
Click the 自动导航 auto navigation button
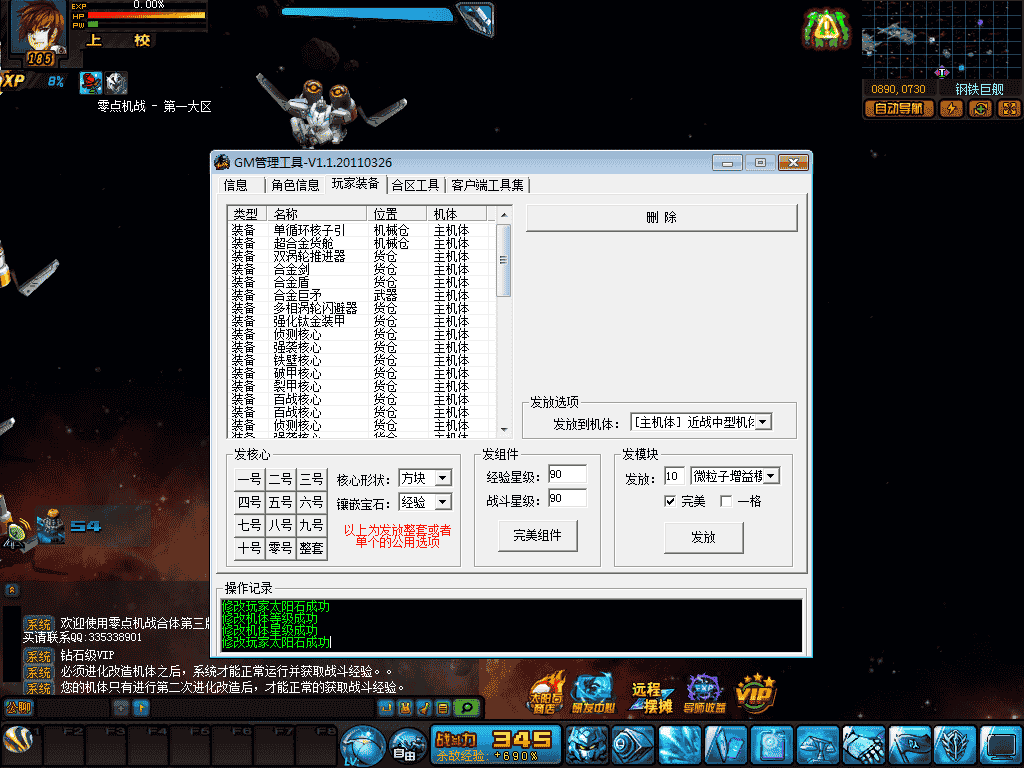(899, 108)
